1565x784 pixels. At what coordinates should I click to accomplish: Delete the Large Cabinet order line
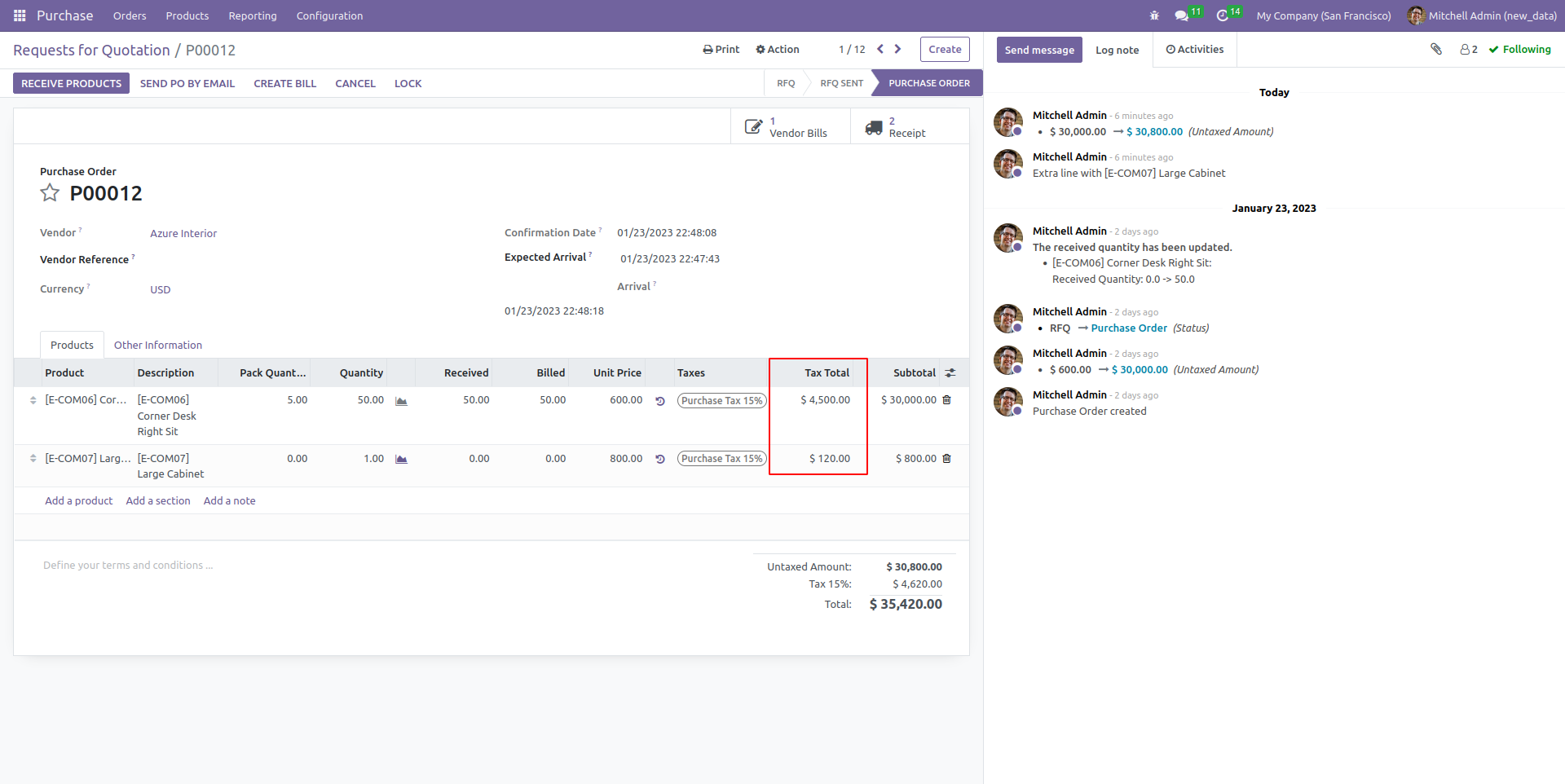947,459
